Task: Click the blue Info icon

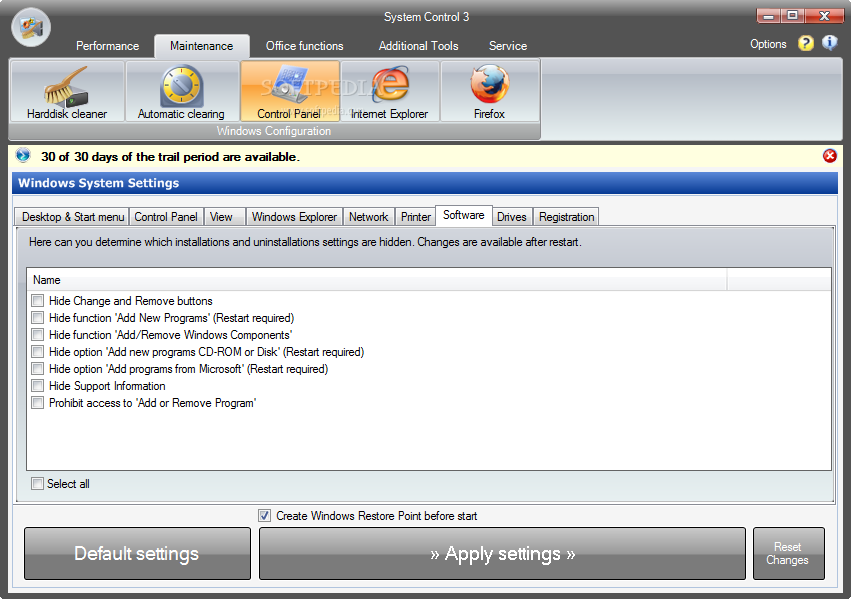Action: pos(830,43)
